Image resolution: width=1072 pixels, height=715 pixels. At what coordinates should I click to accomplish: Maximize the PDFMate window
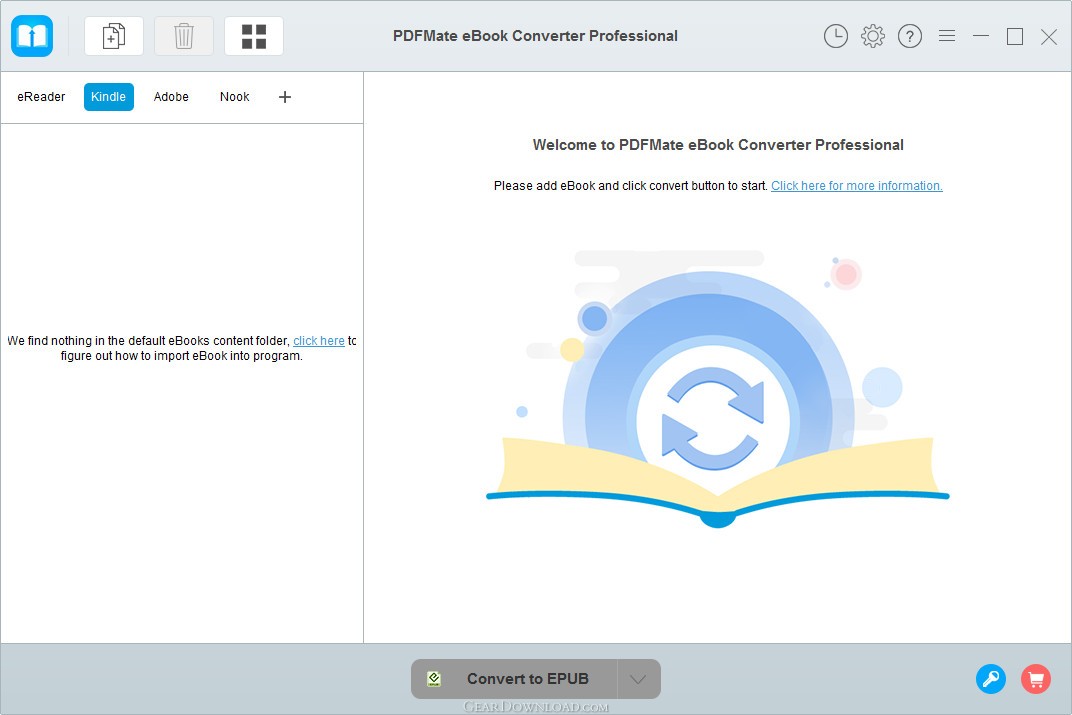1015,36
